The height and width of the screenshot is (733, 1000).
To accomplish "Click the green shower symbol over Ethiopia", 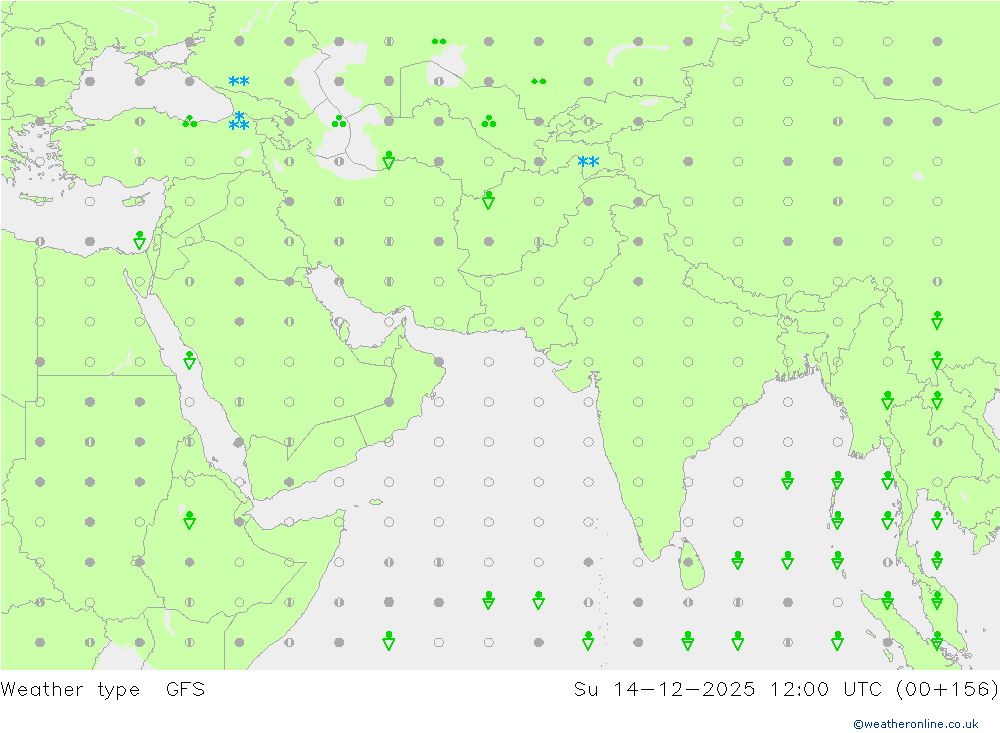I will coord(189,520).
